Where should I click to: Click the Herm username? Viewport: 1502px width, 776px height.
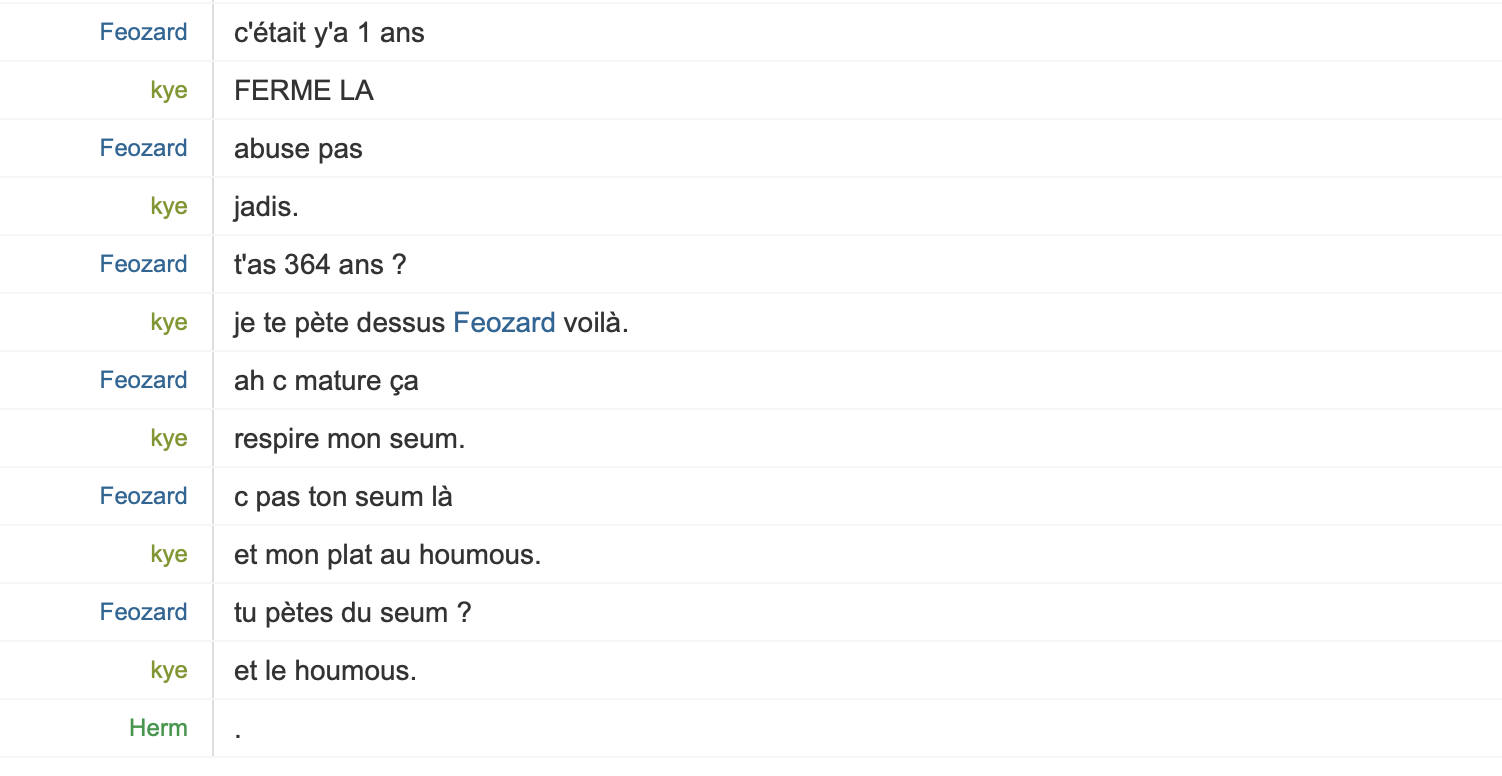(158, 728)
